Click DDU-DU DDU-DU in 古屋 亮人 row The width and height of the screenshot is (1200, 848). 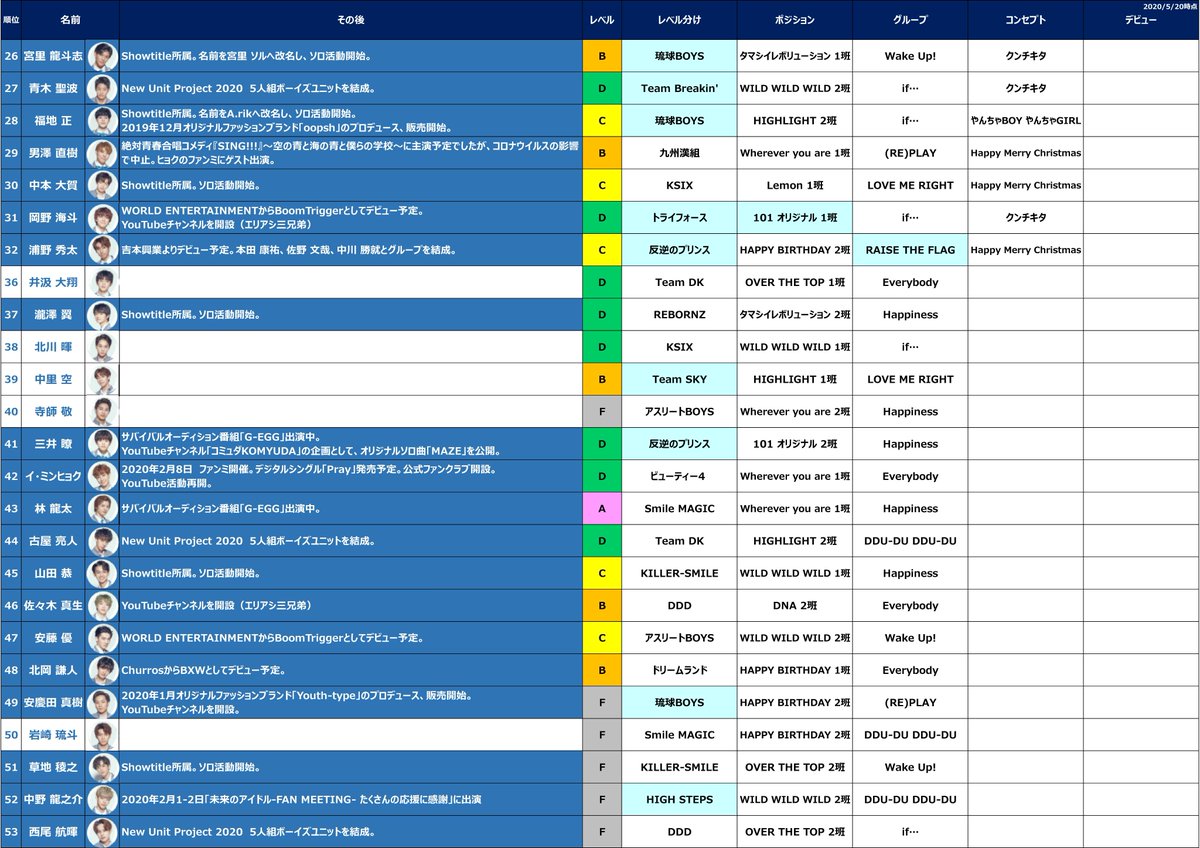pos(910,541)
